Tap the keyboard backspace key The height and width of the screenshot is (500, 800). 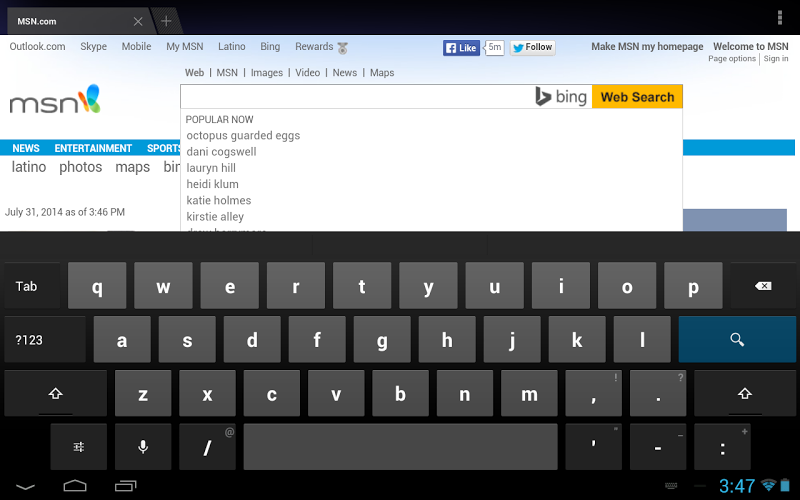coord(763,286)
